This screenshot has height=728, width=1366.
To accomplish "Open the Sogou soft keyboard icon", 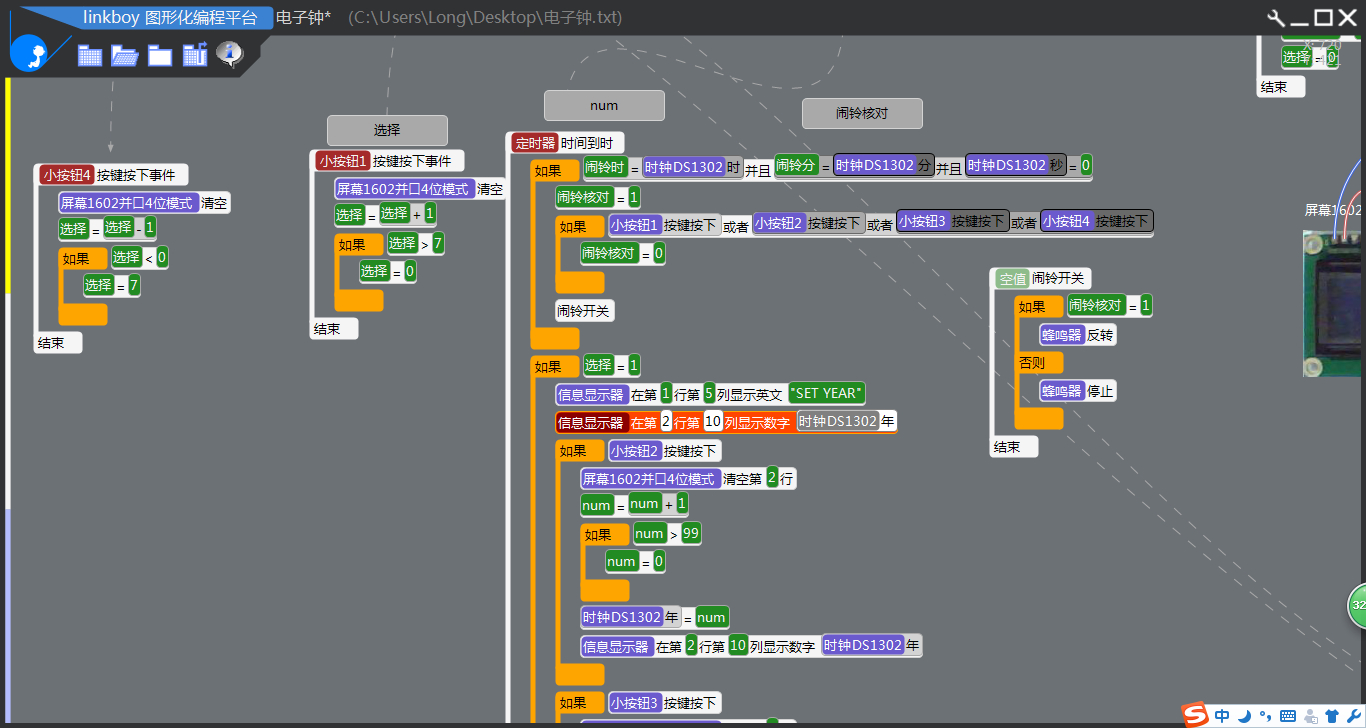I will pos(1287,715).
